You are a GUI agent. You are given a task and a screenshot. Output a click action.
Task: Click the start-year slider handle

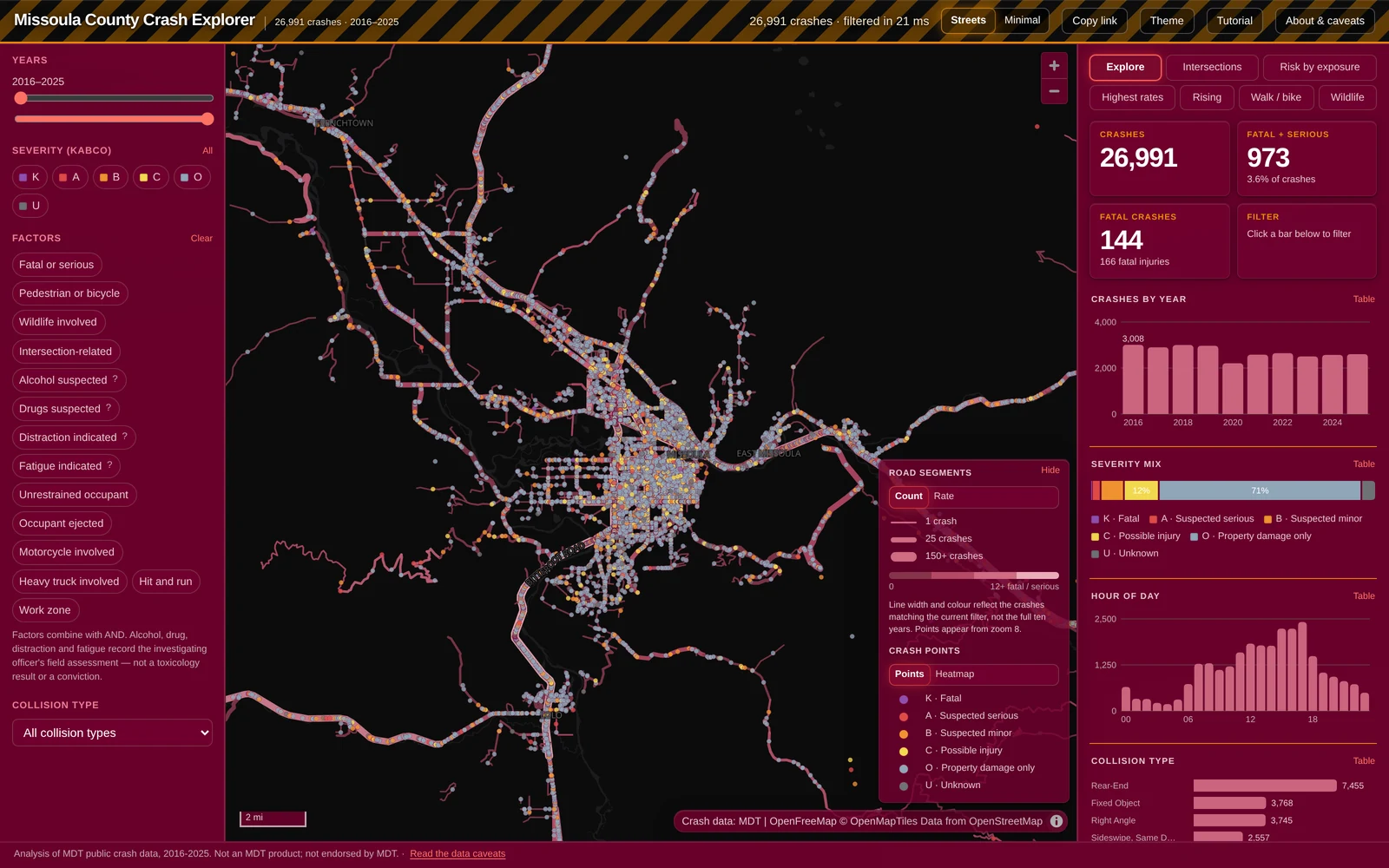(21, 98)
